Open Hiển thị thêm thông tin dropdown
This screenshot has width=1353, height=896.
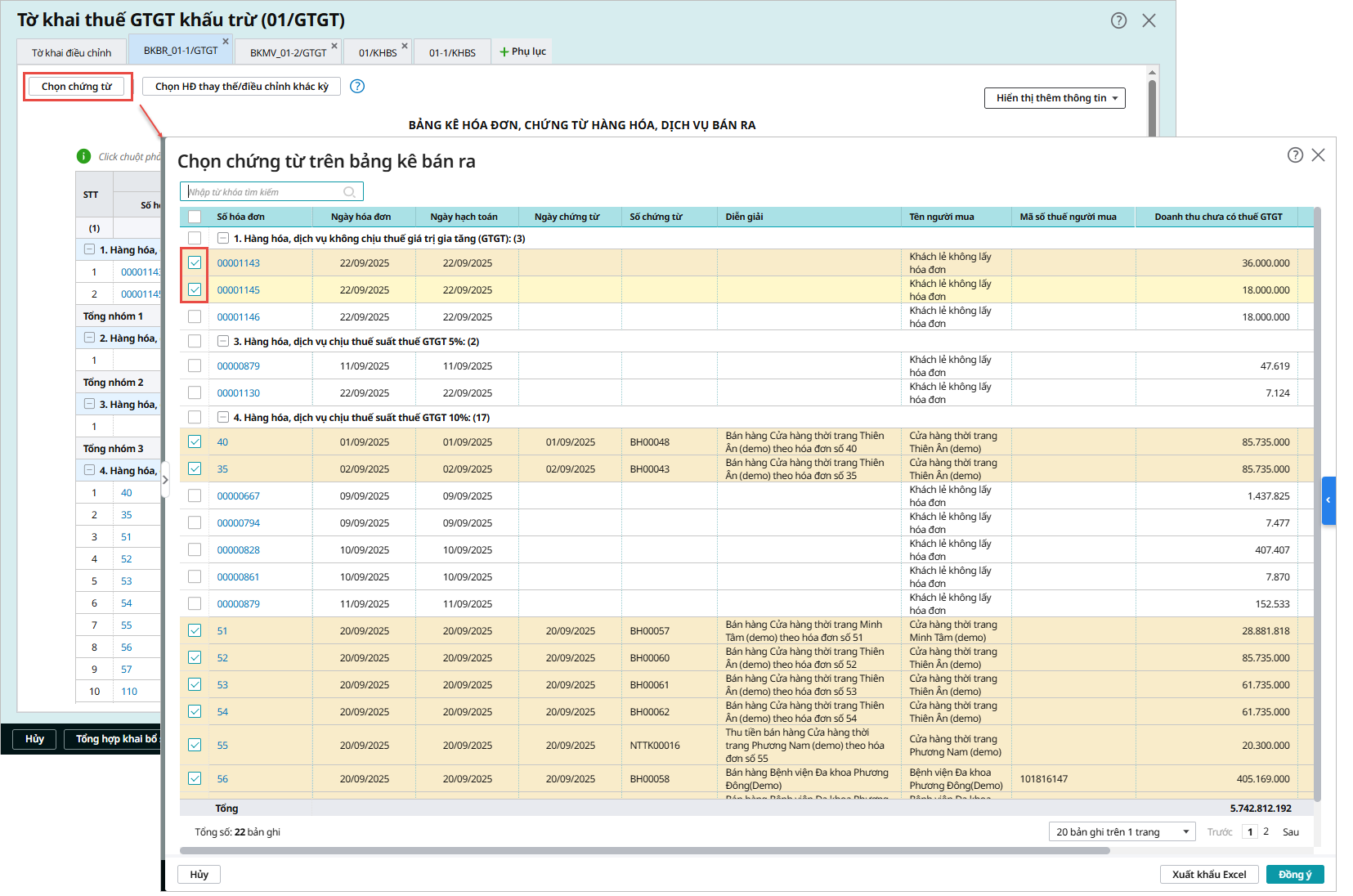click(1055, 98)
